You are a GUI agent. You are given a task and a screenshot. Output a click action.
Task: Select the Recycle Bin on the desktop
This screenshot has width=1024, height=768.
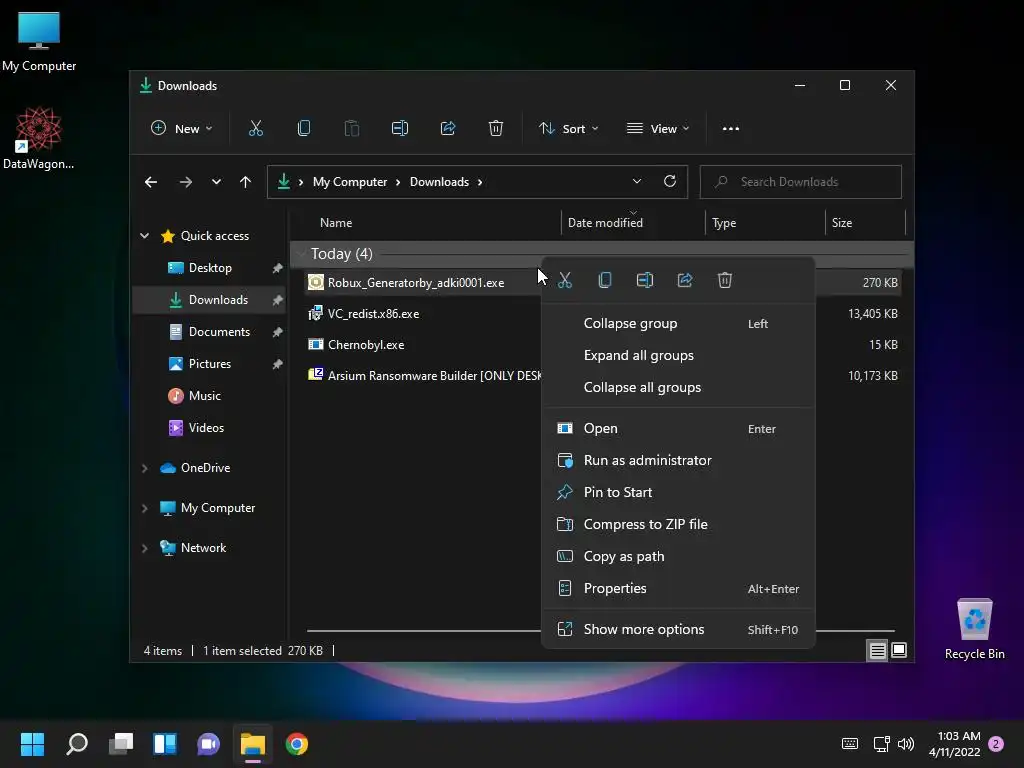[974, 630]
